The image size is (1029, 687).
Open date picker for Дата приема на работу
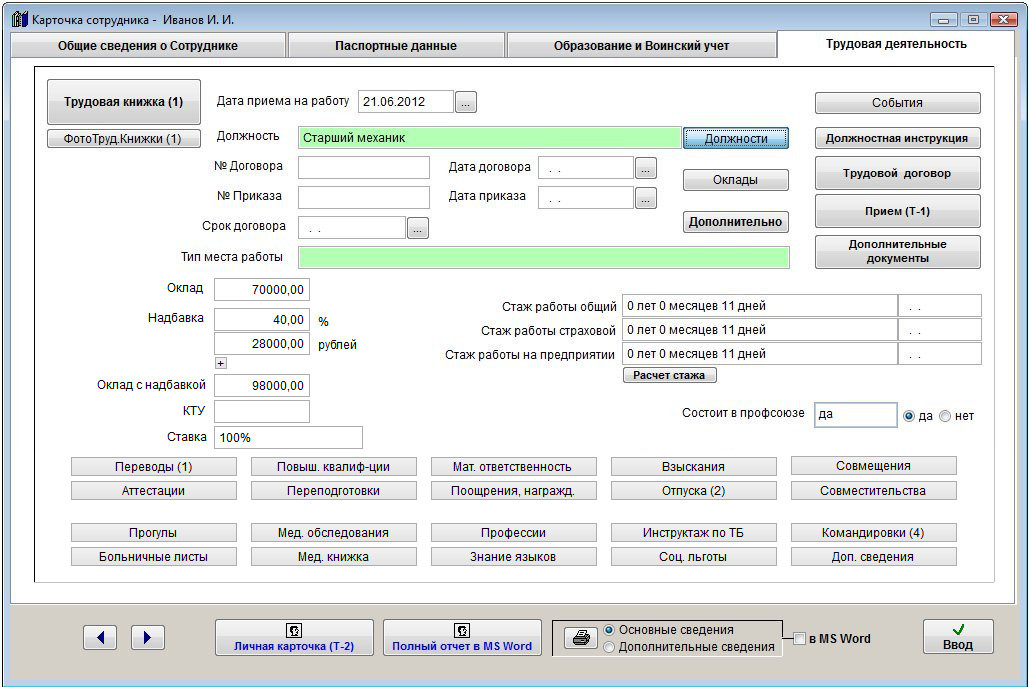pos(467,101)
